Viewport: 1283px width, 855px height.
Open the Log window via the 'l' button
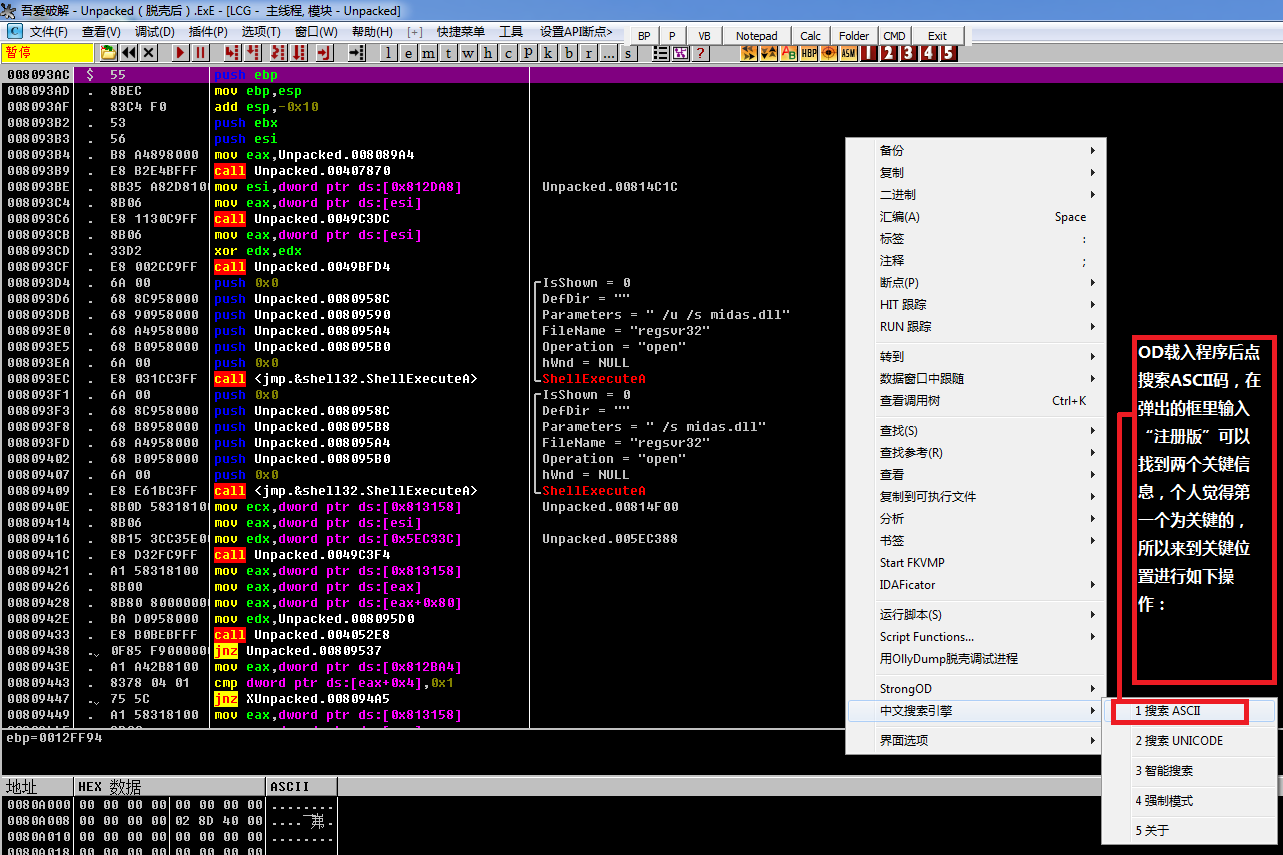click(389, 53)
